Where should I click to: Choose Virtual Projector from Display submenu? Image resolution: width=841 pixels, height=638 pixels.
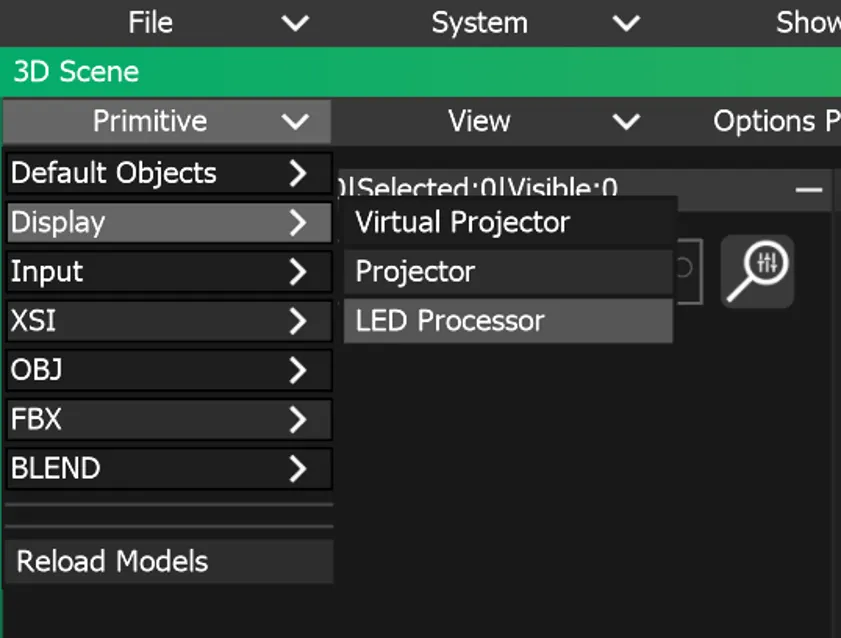pyautogui.click(x=508, y=222)
